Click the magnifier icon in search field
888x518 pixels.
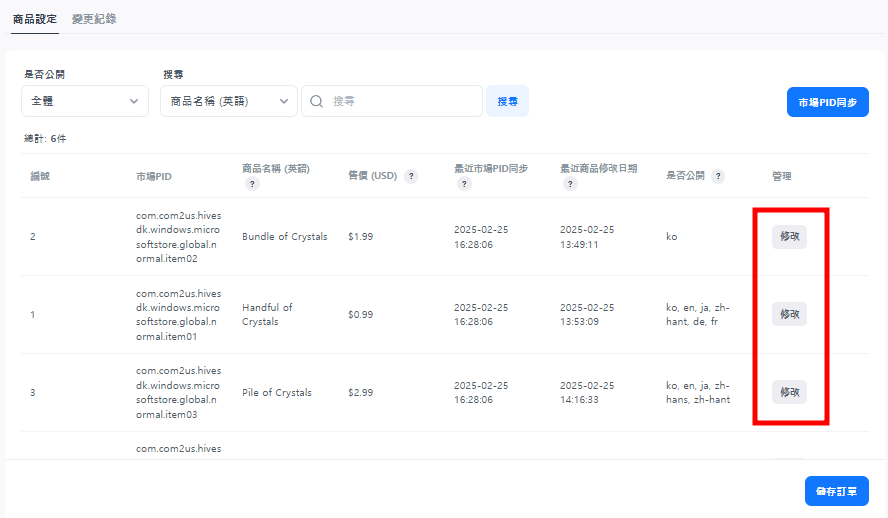click(317, 101)
